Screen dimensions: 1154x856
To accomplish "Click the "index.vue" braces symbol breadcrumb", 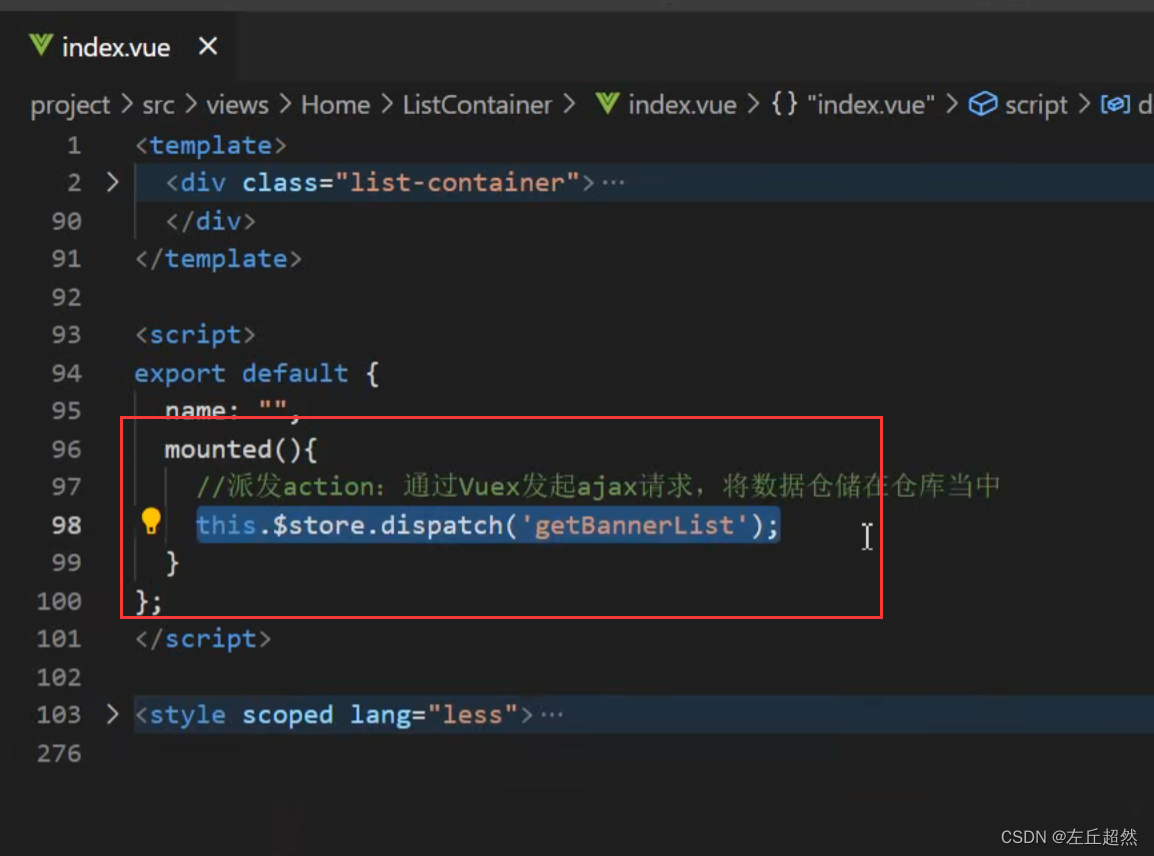I will (x=870, y=105).
